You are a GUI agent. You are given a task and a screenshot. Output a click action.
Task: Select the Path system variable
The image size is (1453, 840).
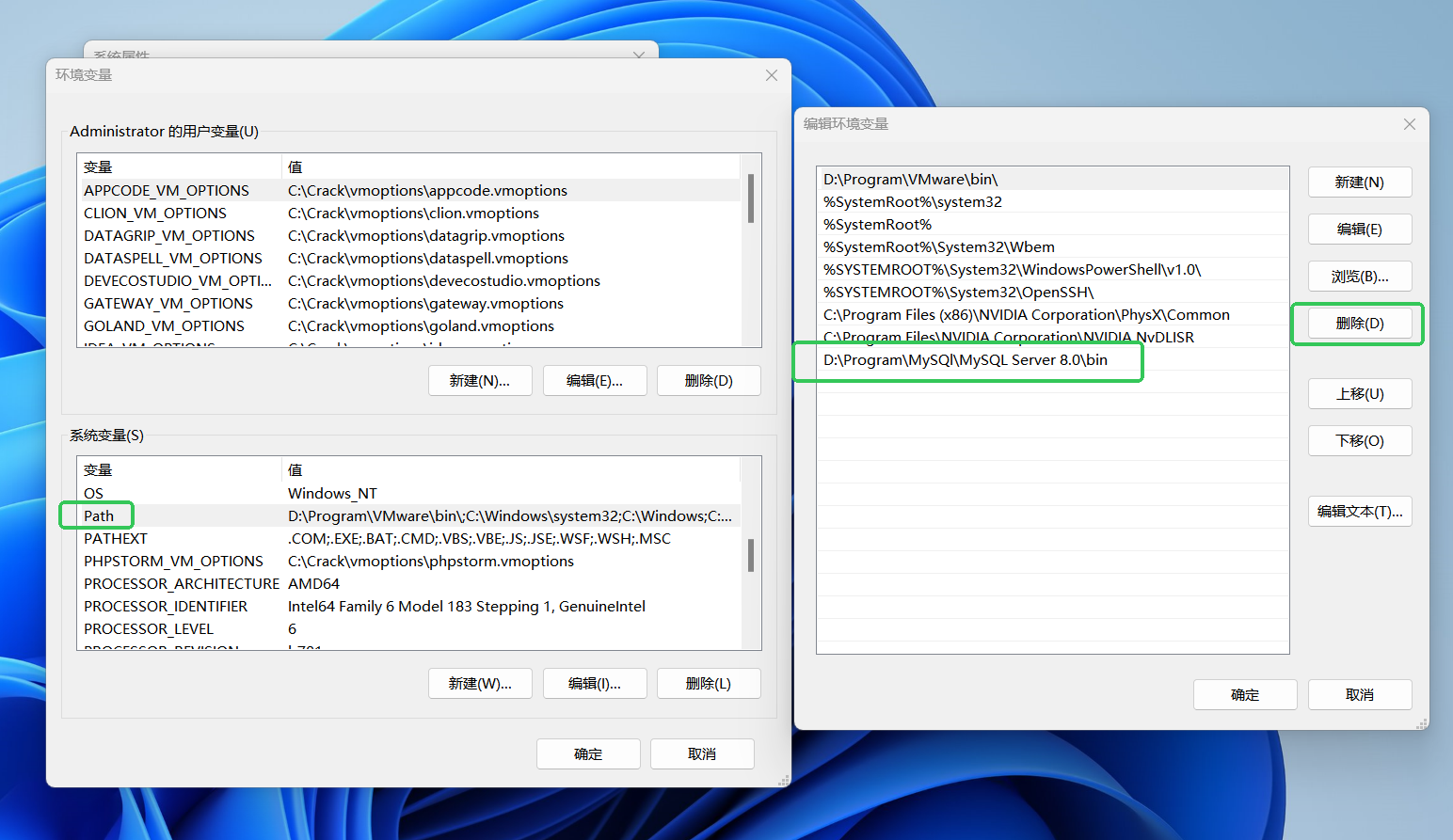point(409,516)
